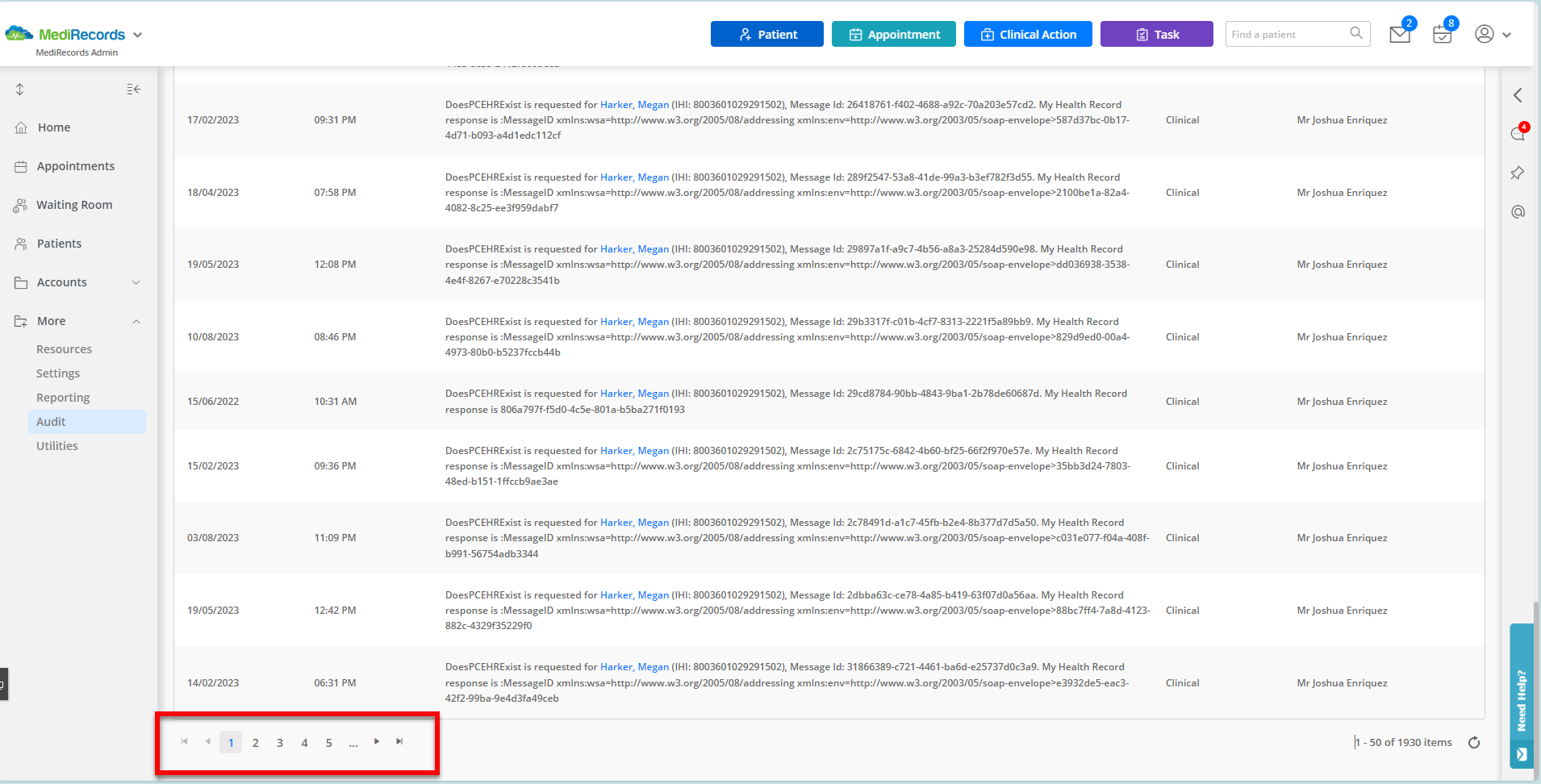Click the Appointment button
The height and width of the screenshot is (784, 1541).
(x=894, y=34)
